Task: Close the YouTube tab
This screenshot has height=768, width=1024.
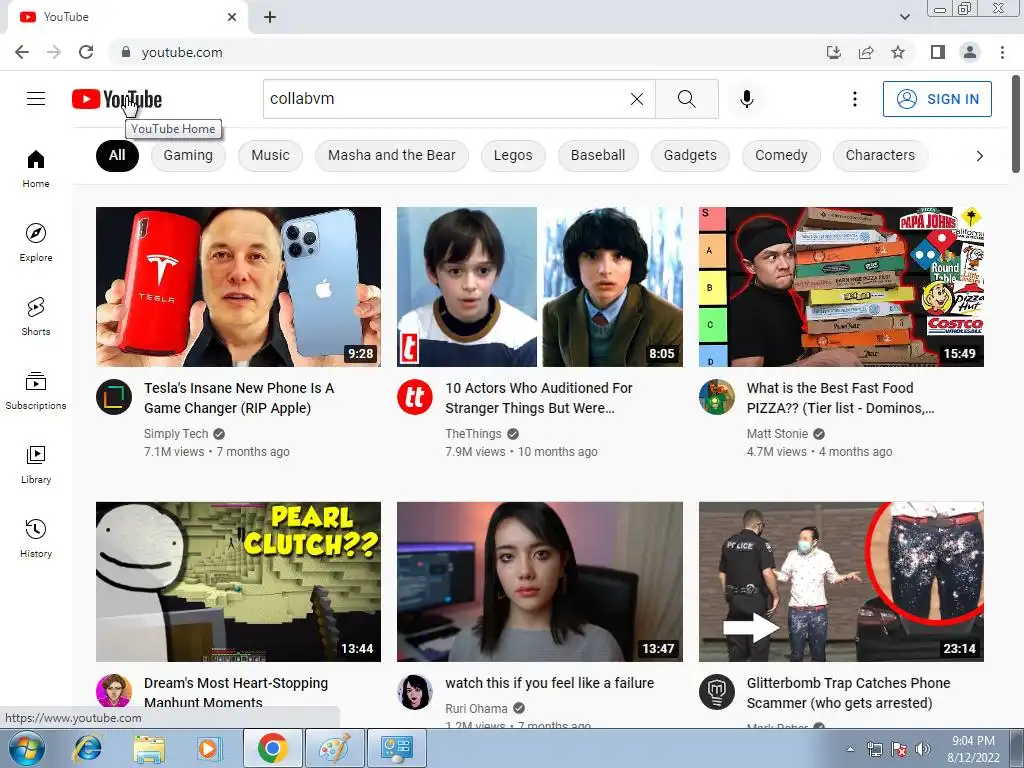Action: click(232, 17)
